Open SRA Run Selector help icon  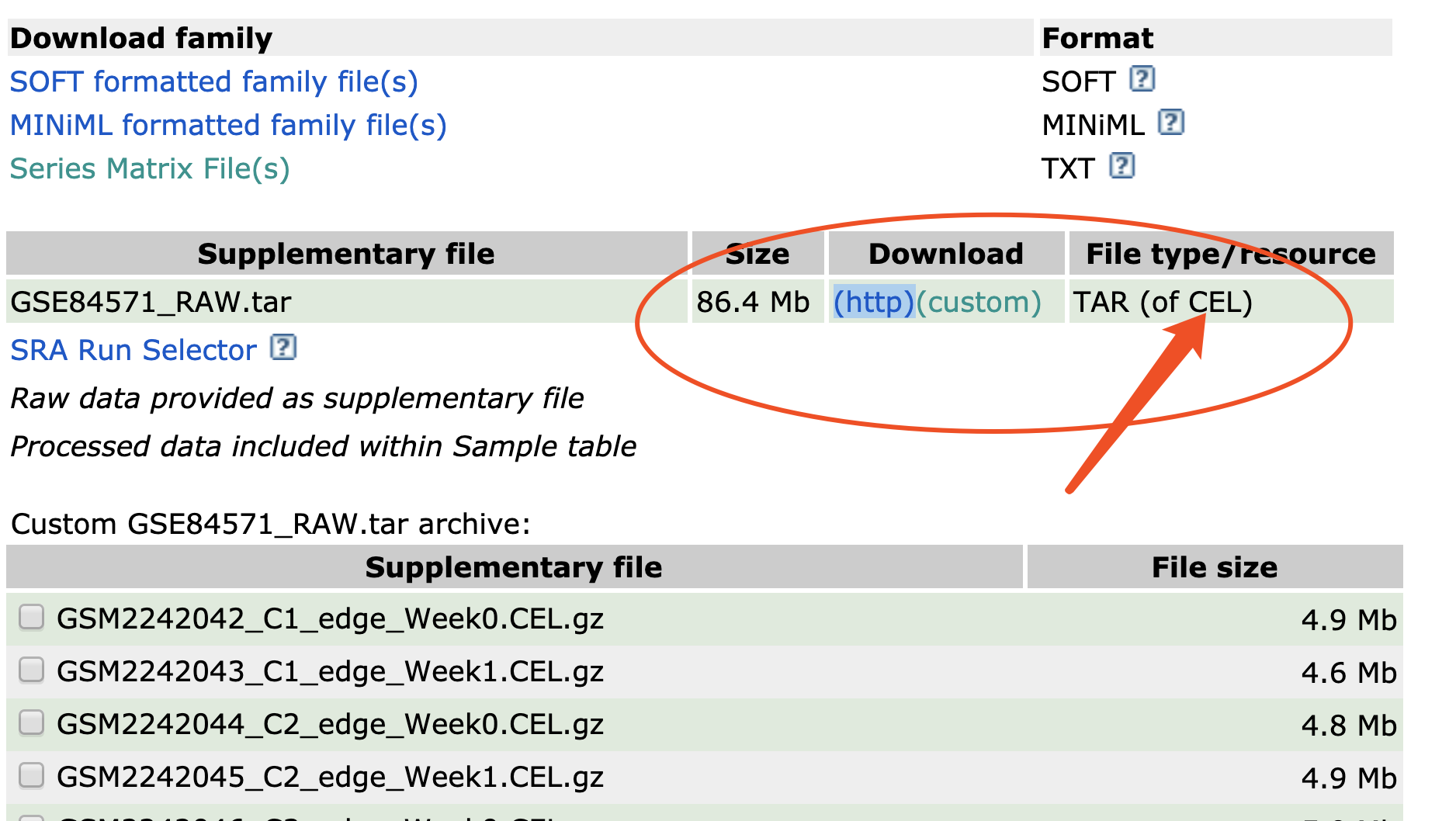pos(283,348)
